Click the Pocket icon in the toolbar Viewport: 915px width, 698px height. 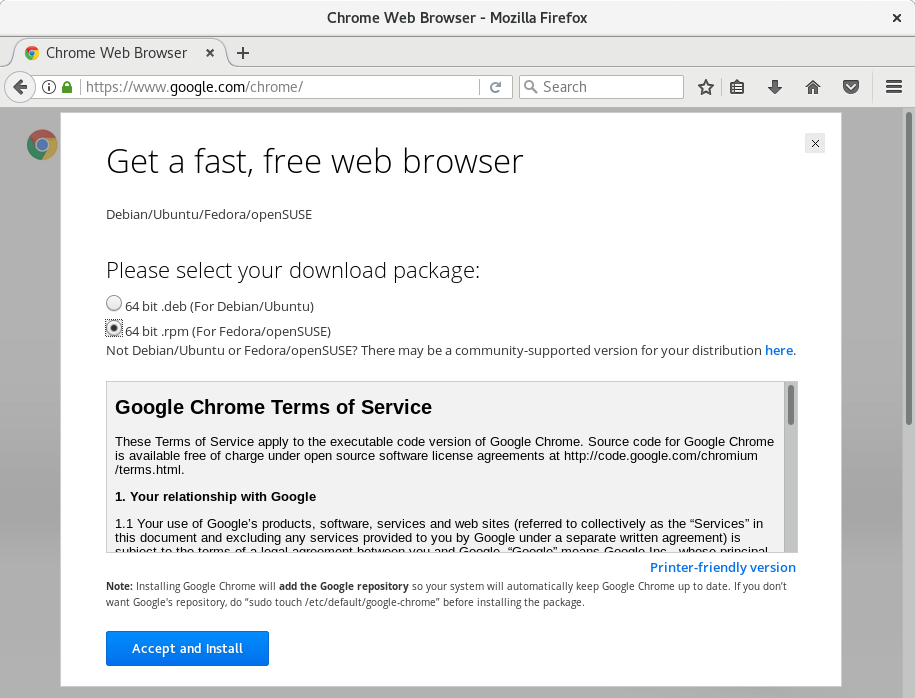[851, 87]
